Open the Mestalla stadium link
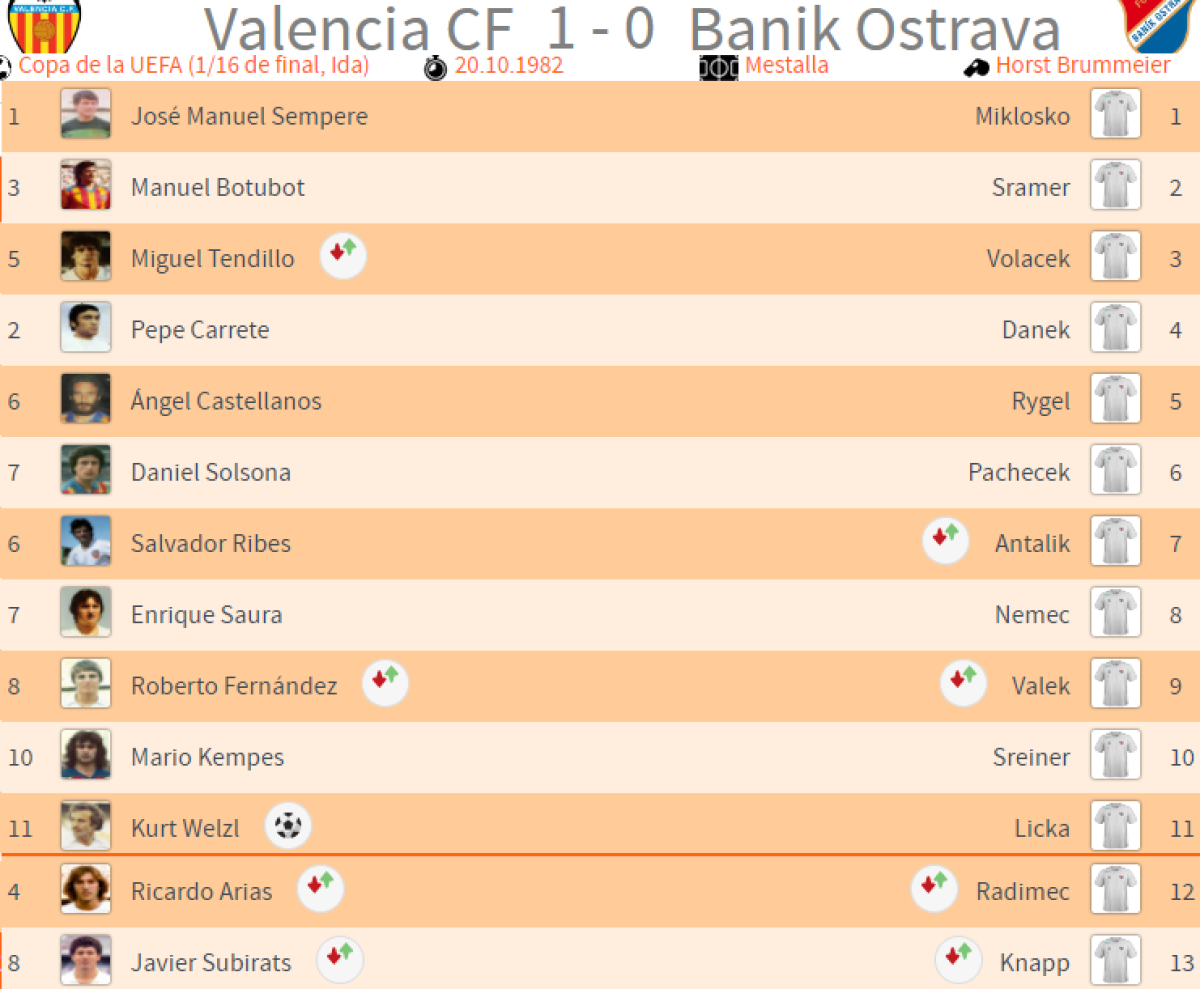Screen dimensions: 1200x989 [x=786, y=66]
